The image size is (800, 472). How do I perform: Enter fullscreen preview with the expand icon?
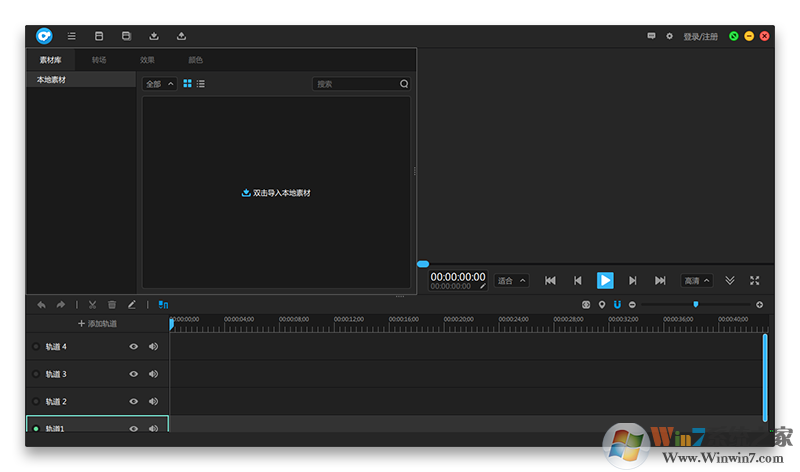pyautogui.click(x=755, y=281)
